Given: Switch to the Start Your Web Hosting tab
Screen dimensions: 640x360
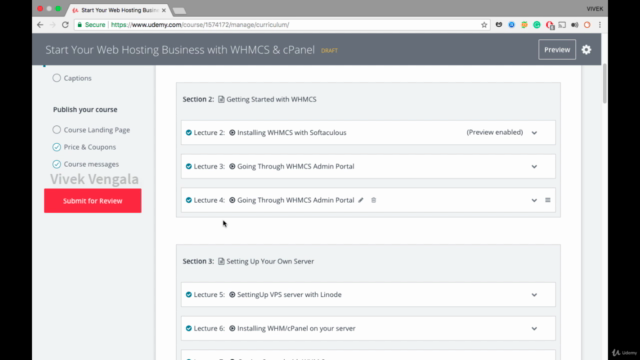Looking at the screenshot, I should (118, 10).
